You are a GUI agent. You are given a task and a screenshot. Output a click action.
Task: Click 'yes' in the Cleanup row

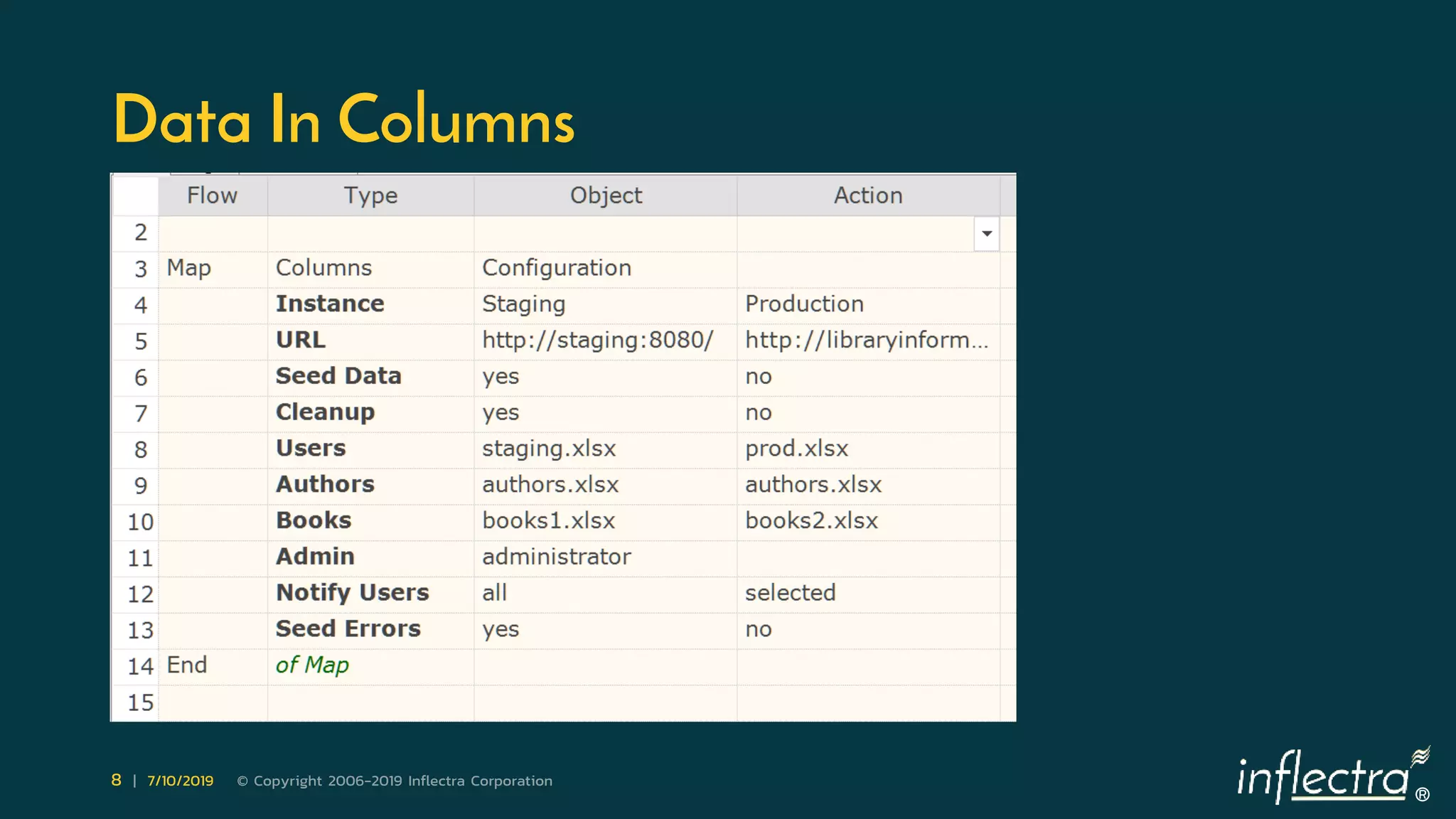(x=606, y=414)
